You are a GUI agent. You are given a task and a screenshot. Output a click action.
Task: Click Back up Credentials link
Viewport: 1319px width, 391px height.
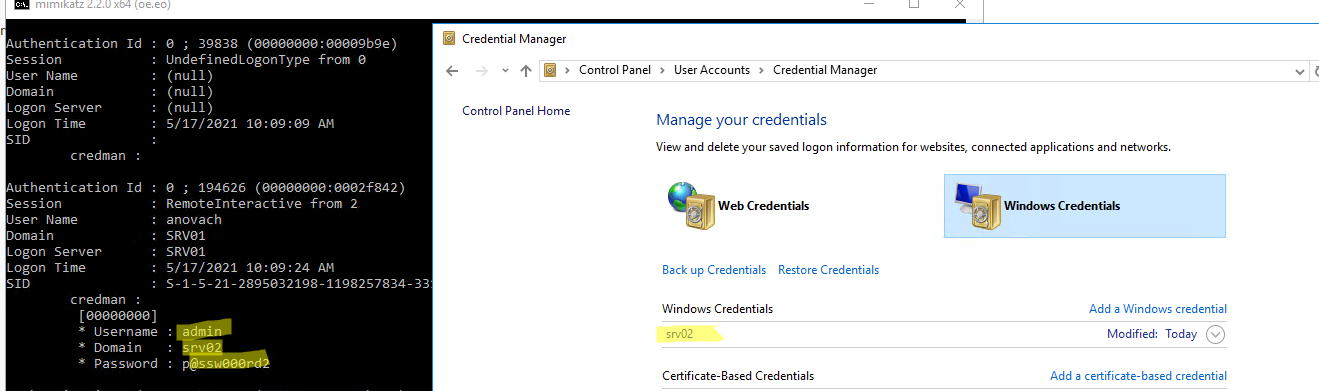point(714,270)
